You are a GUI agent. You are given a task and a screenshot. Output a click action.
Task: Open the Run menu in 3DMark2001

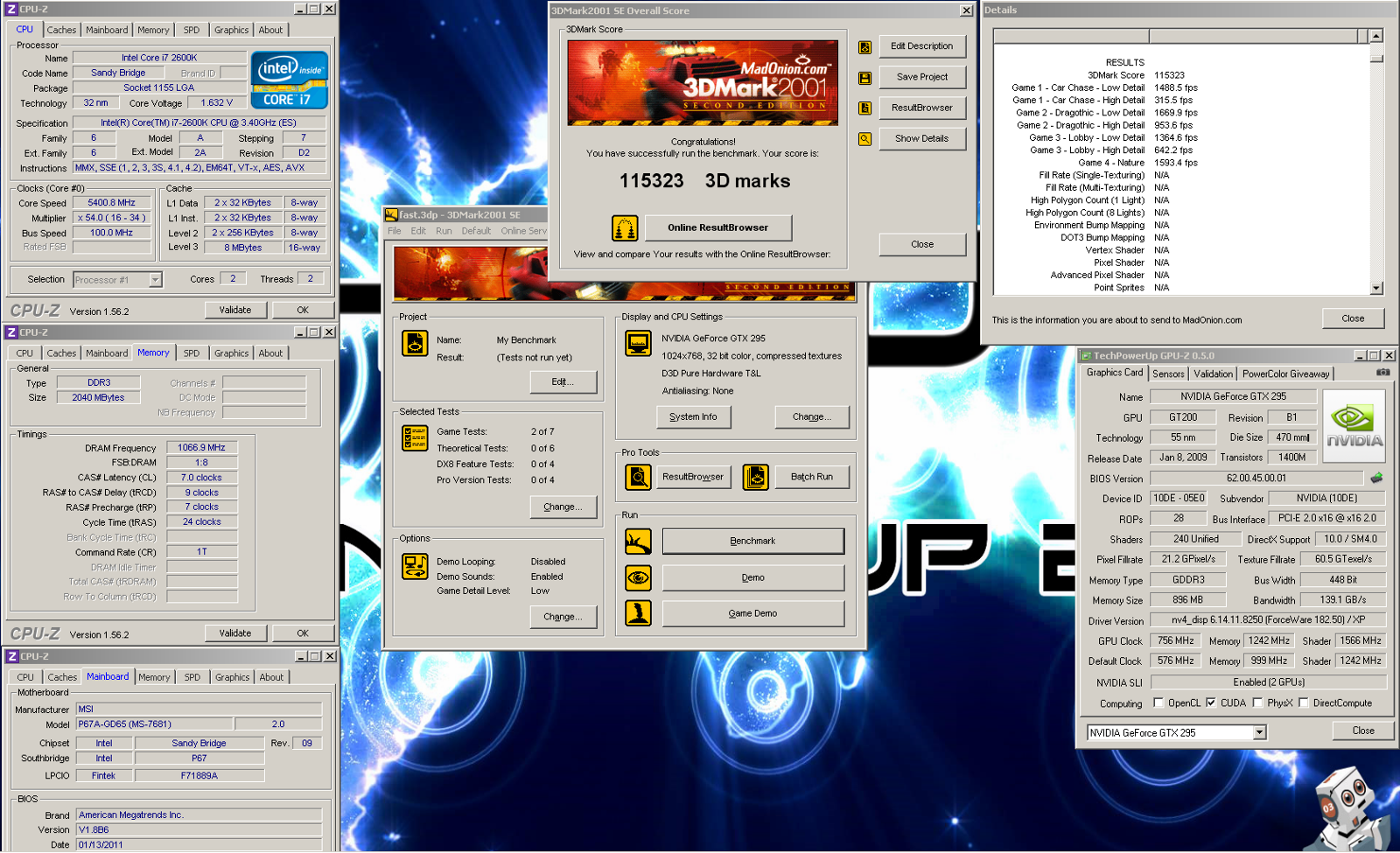[444, 231]
